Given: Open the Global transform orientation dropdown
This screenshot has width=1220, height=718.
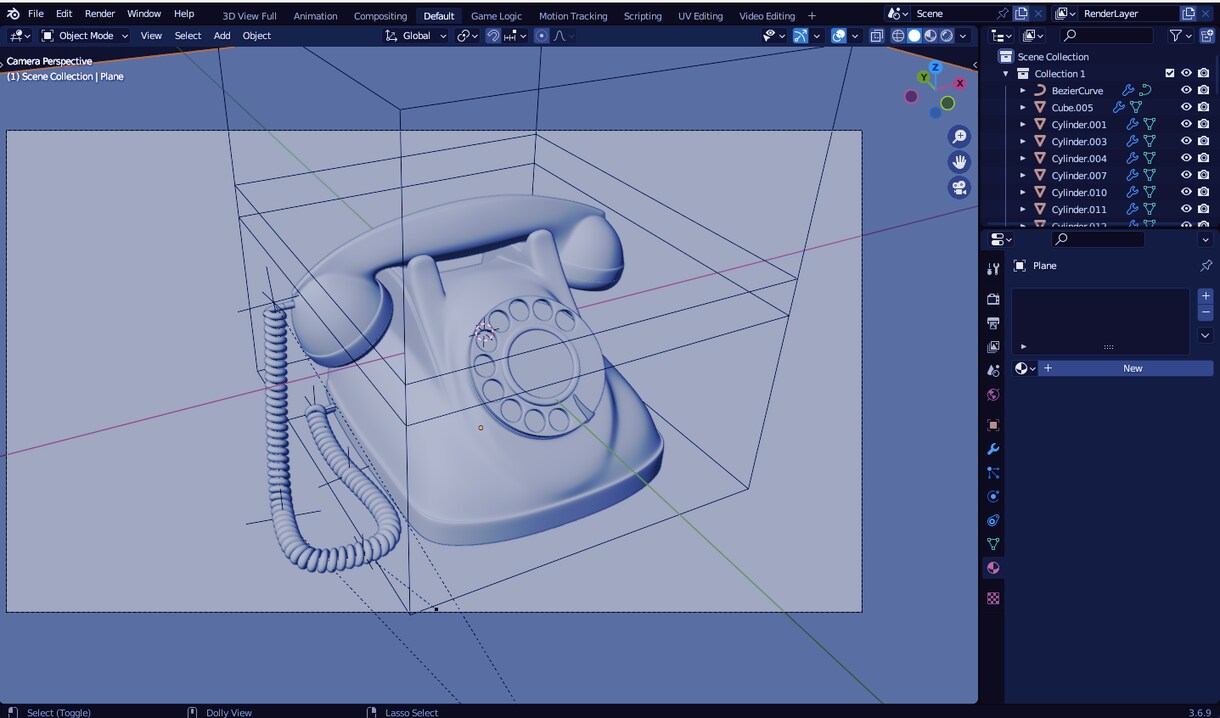Looking at the screenshot, I should 417,36.
